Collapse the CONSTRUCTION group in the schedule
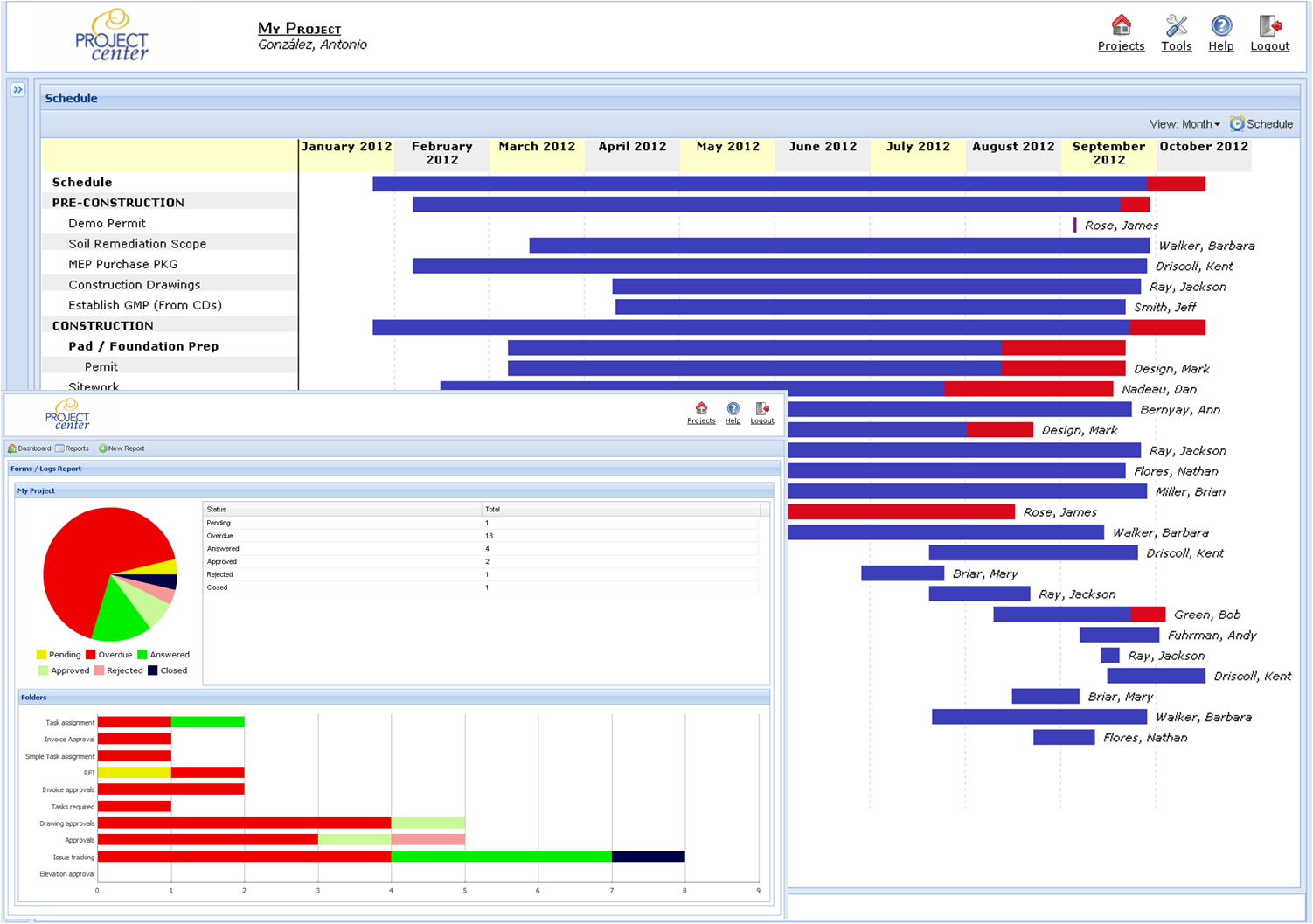The width and height of the screenshot is (1313, 924). point(102,325)
